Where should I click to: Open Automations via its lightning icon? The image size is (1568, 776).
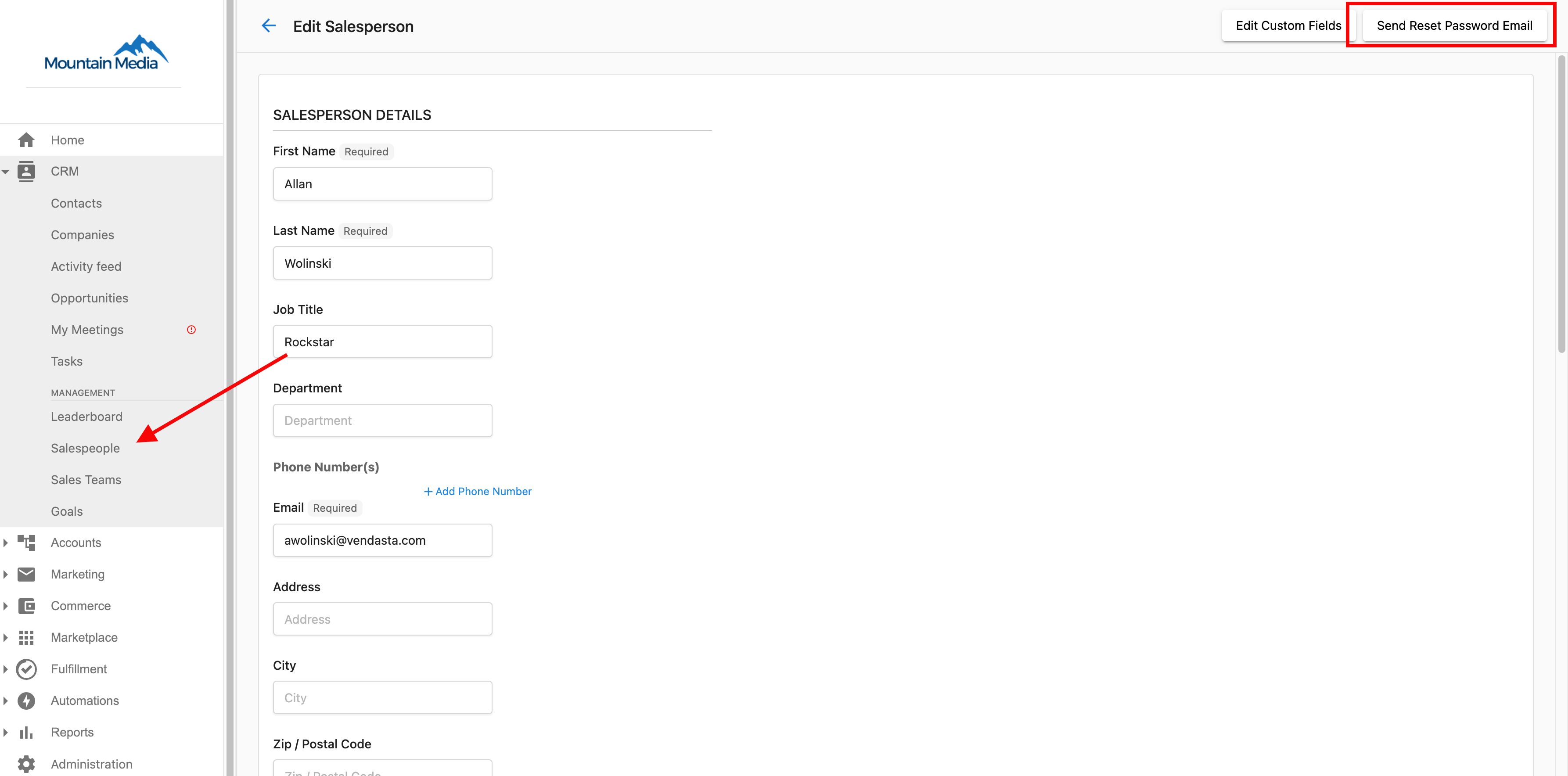(27, 701)
